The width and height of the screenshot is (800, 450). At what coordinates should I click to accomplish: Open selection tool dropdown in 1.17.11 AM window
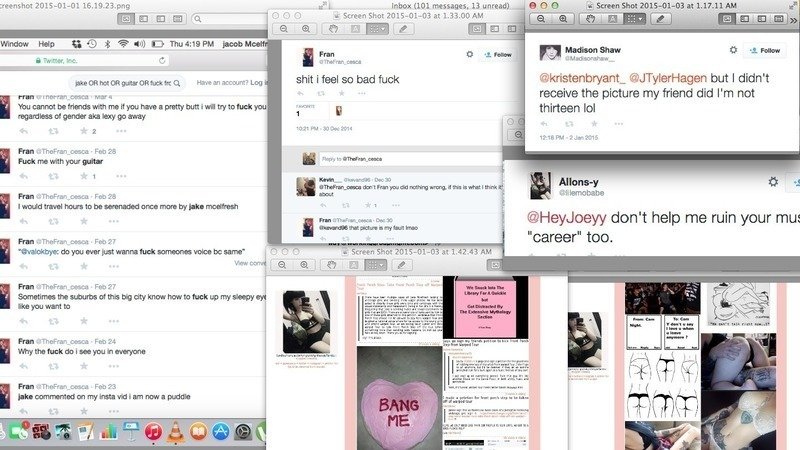pyautogui.click(x=638, y=19)
